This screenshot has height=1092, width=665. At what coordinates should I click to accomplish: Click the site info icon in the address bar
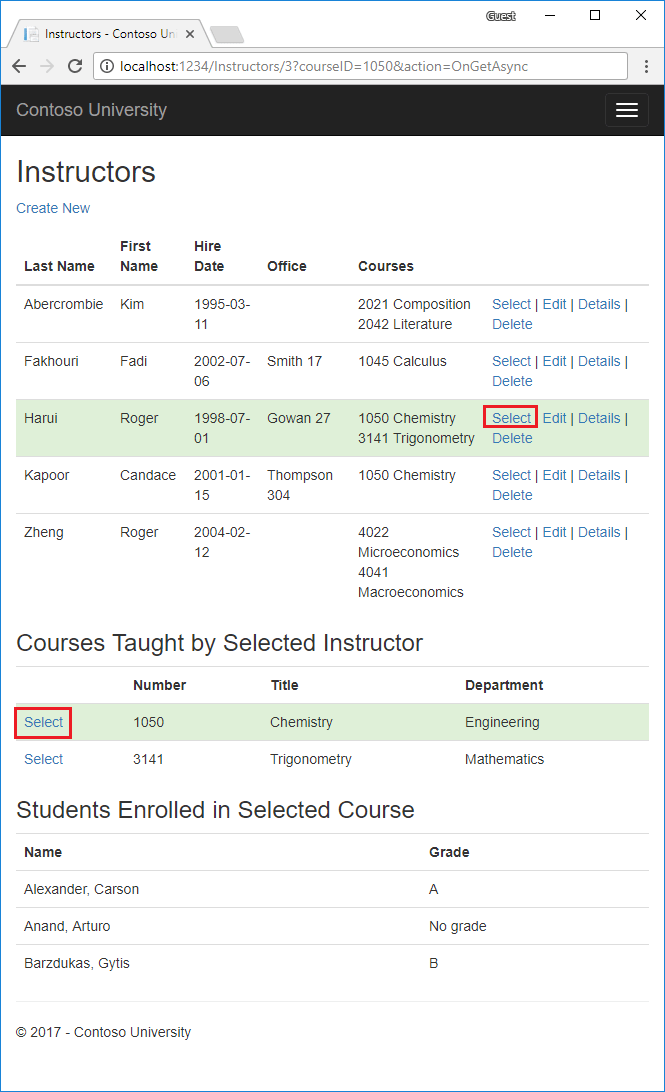coord(106,66)
